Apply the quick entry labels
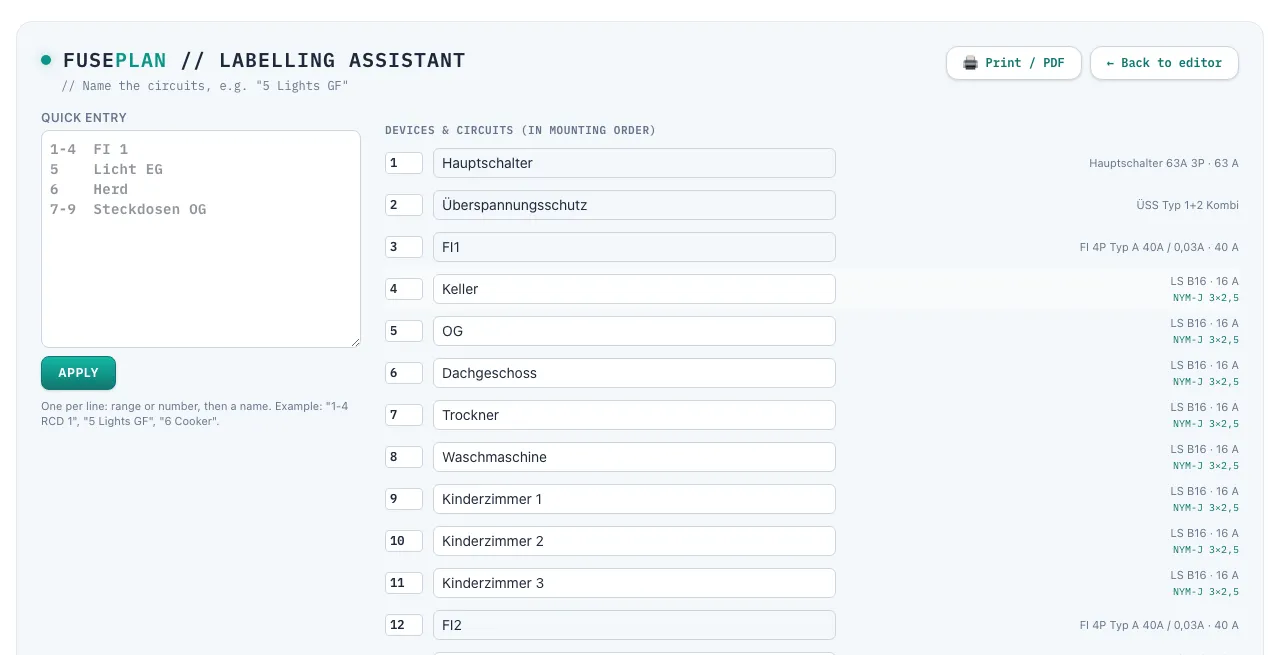The image size is (1280, 655). pos(78,373)
